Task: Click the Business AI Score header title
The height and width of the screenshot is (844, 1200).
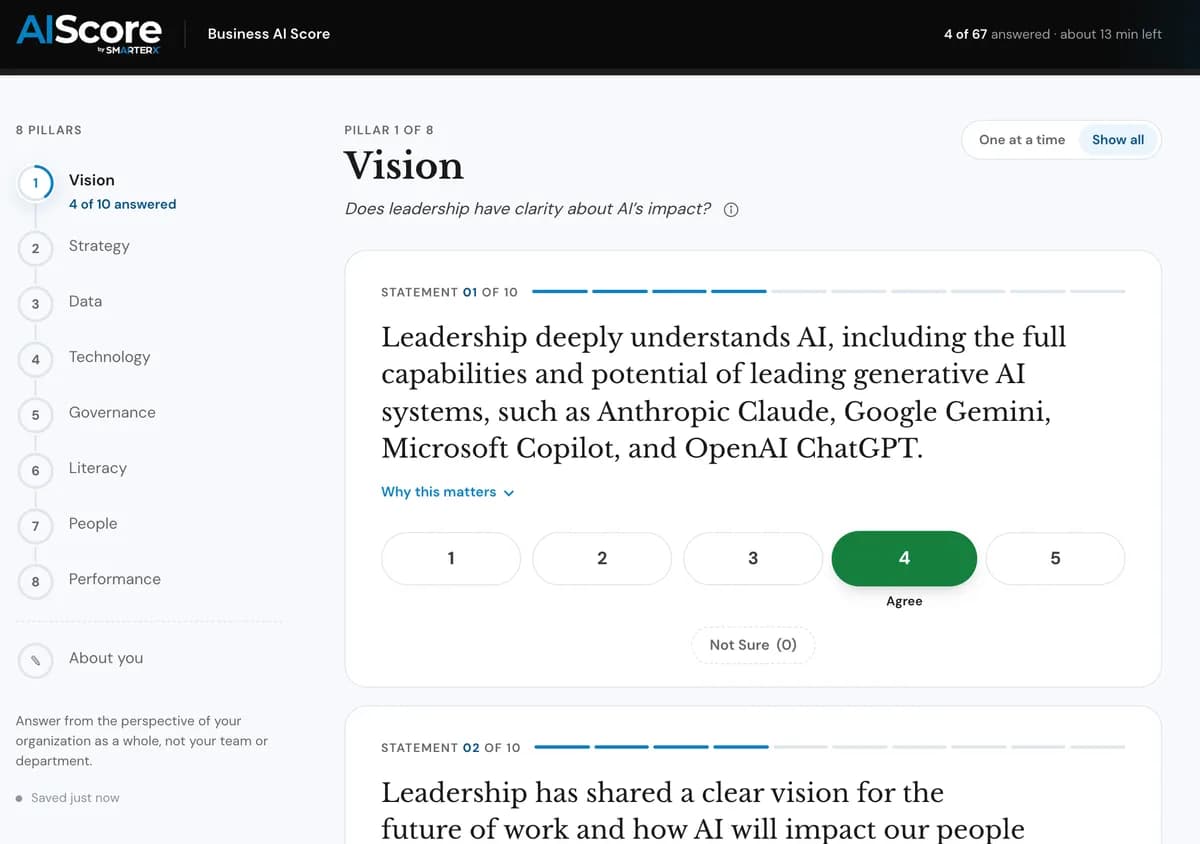Action: pos(268,34)
